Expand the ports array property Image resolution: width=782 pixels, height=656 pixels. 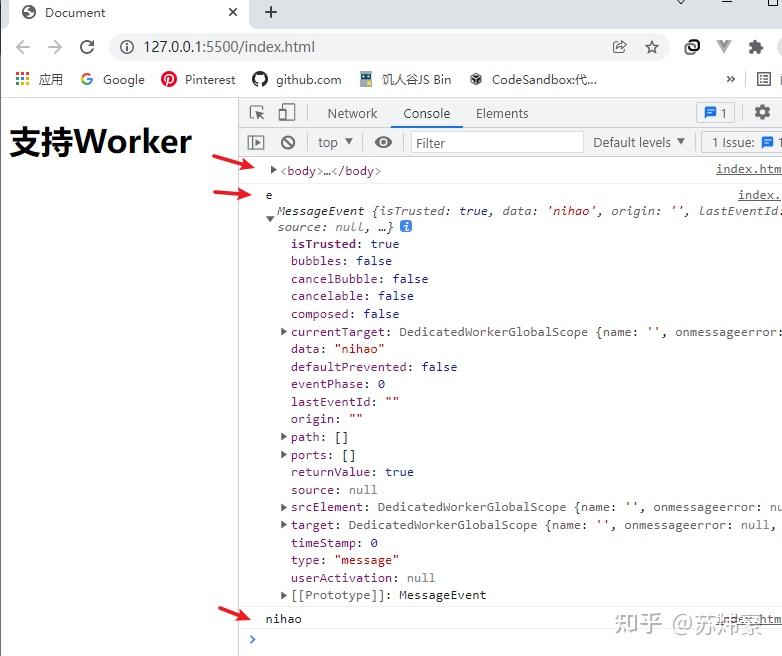point(283,454)
